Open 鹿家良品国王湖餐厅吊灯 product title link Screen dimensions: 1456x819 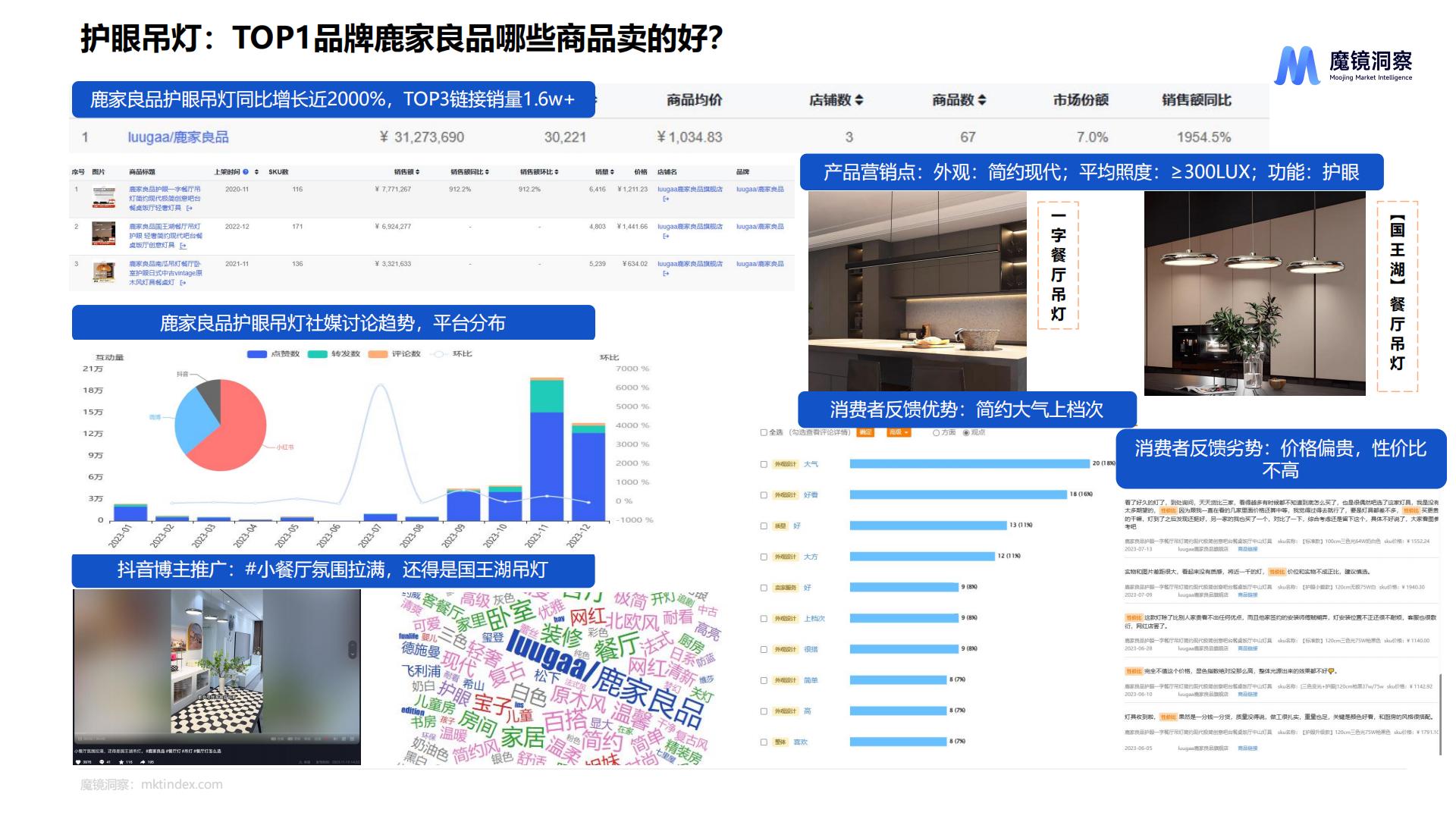pos(165,236)
